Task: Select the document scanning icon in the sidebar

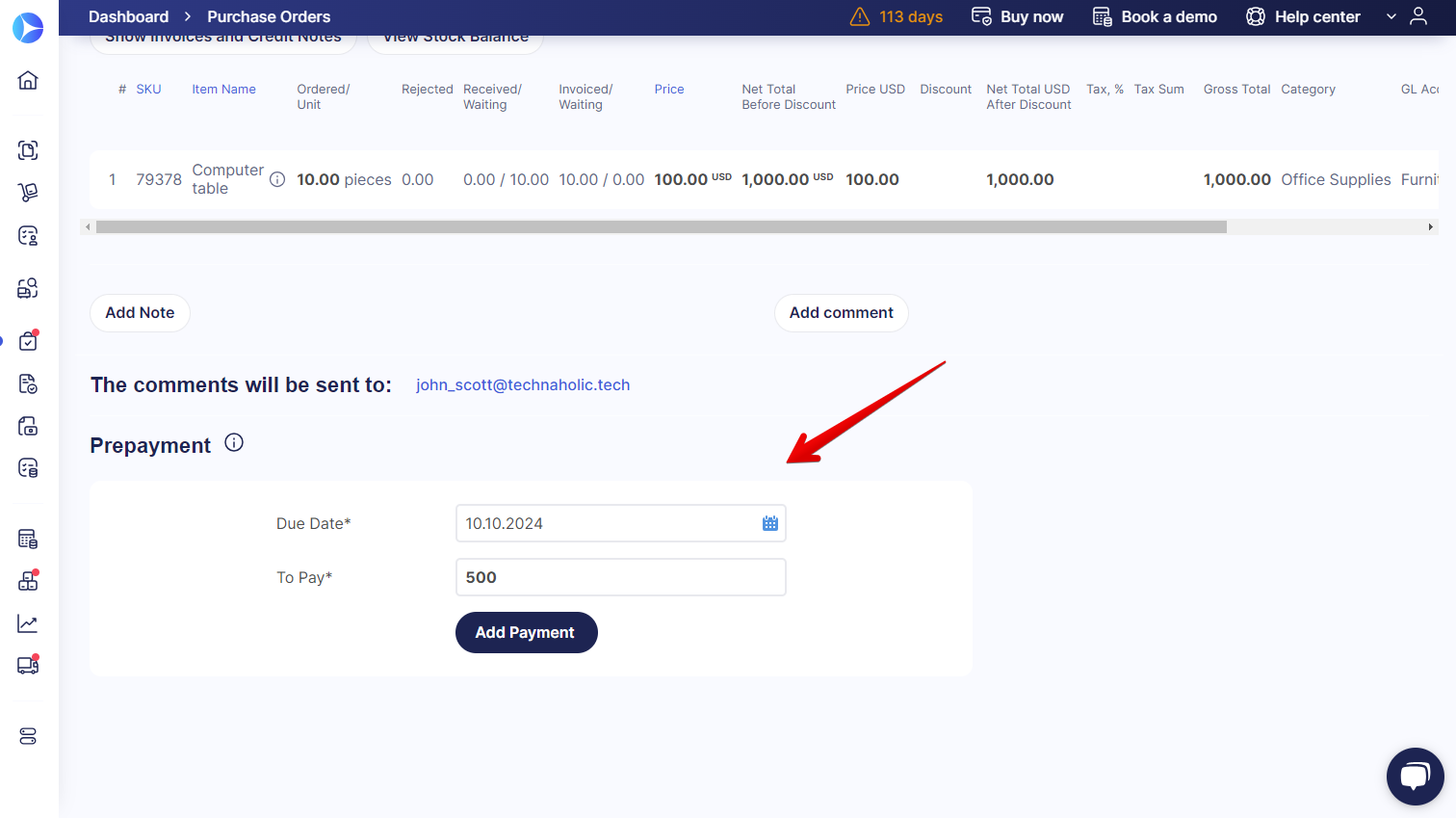Action: pyautogui.click(x=28, y=150)
